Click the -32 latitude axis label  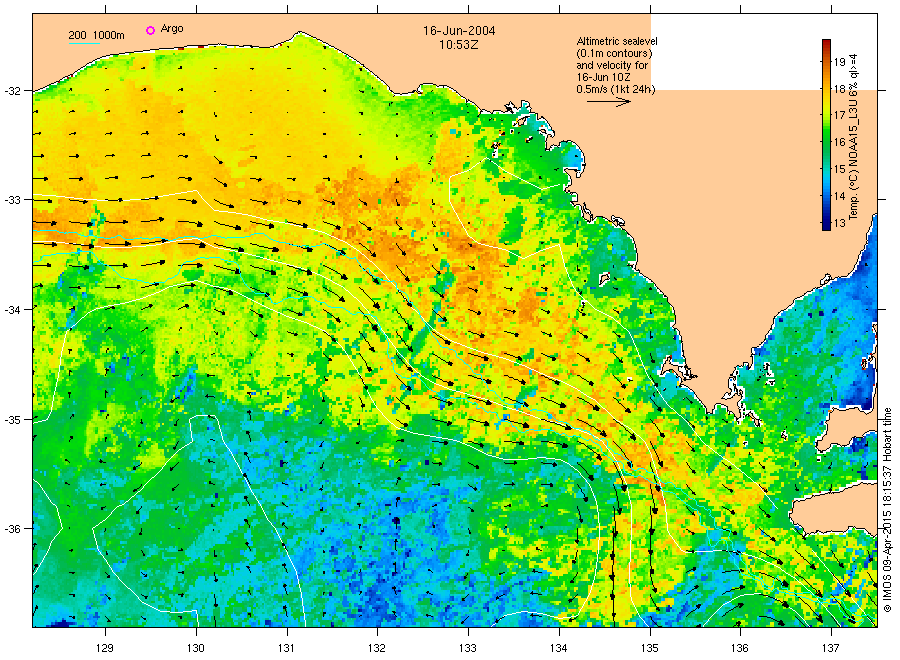tap(12, 91)
